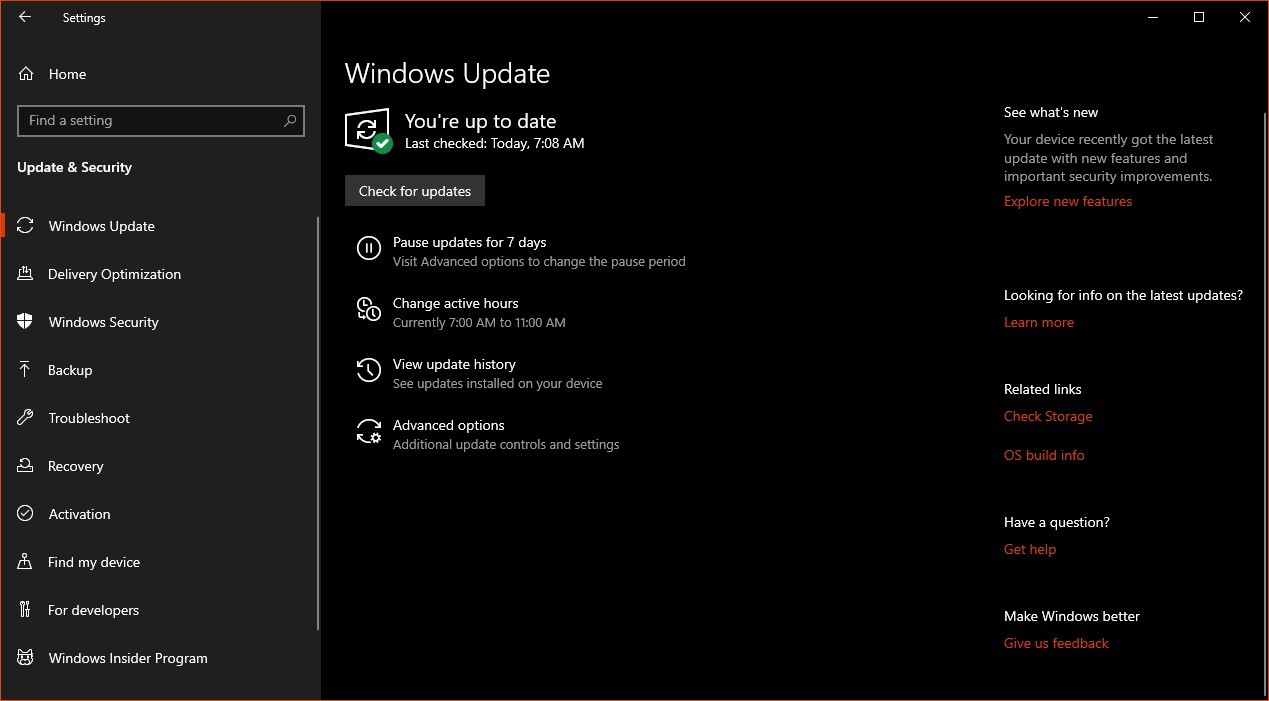Click the Learn more link

click(1039, 322)
